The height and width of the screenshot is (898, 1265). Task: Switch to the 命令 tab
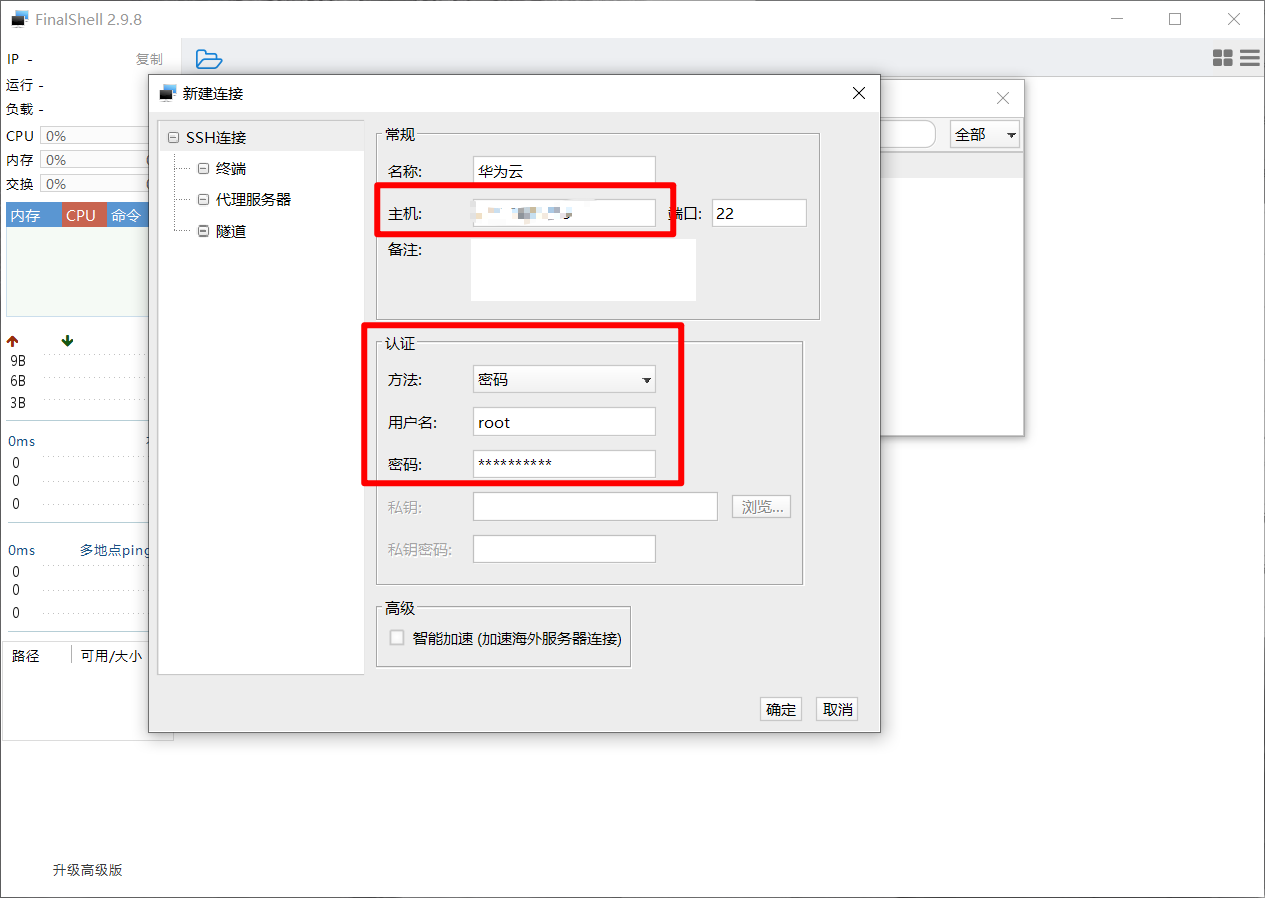[126, 215]
